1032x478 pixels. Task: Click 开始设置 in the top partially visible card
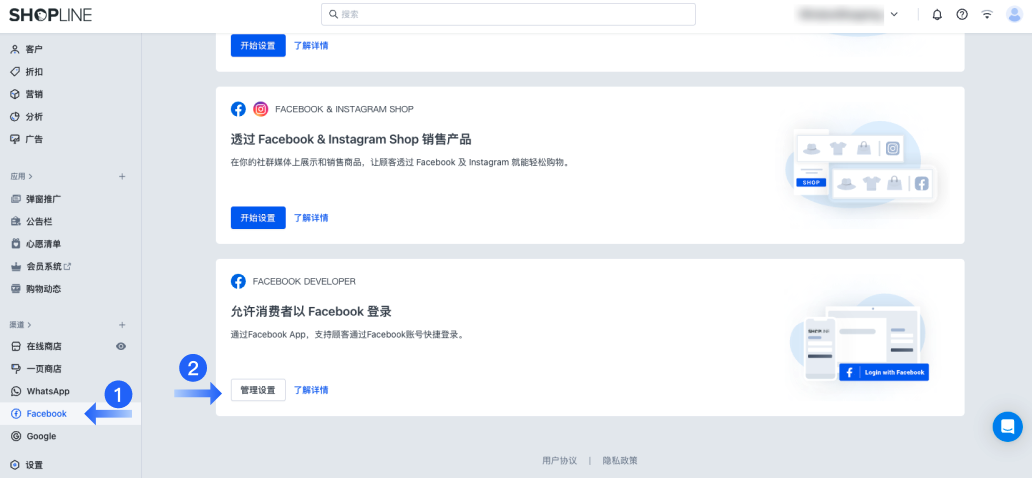coord(258,45)
